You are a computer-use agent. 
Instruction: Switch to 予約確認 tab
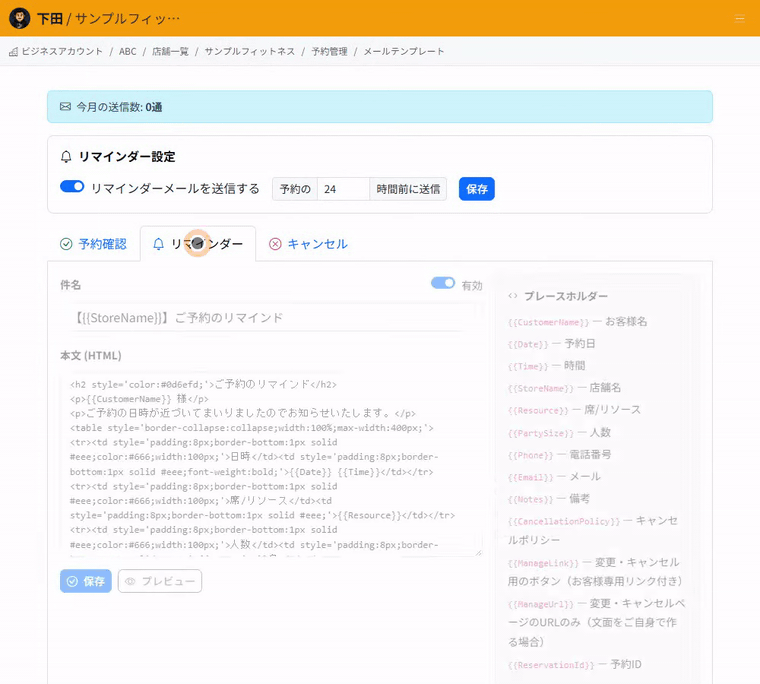click(x=93, y=244)
